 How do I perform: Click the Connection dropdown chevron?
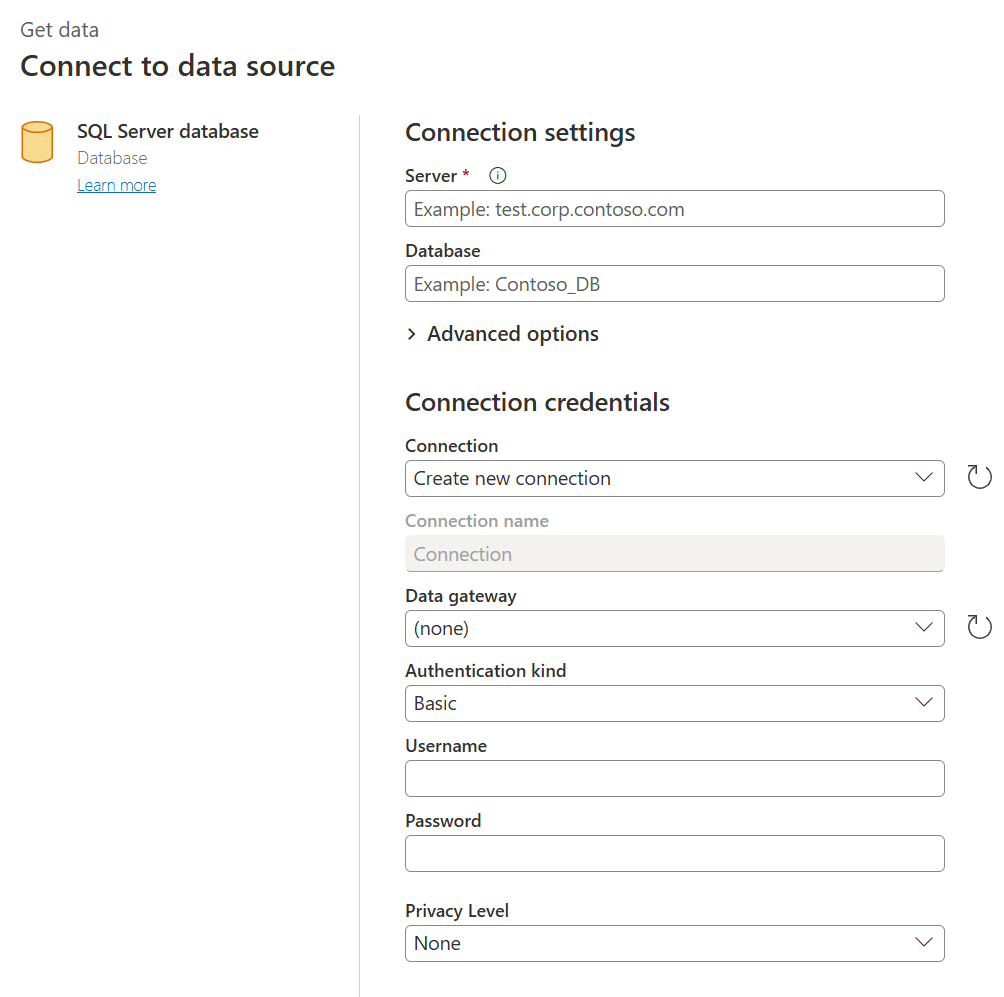[x=925, y=478]
